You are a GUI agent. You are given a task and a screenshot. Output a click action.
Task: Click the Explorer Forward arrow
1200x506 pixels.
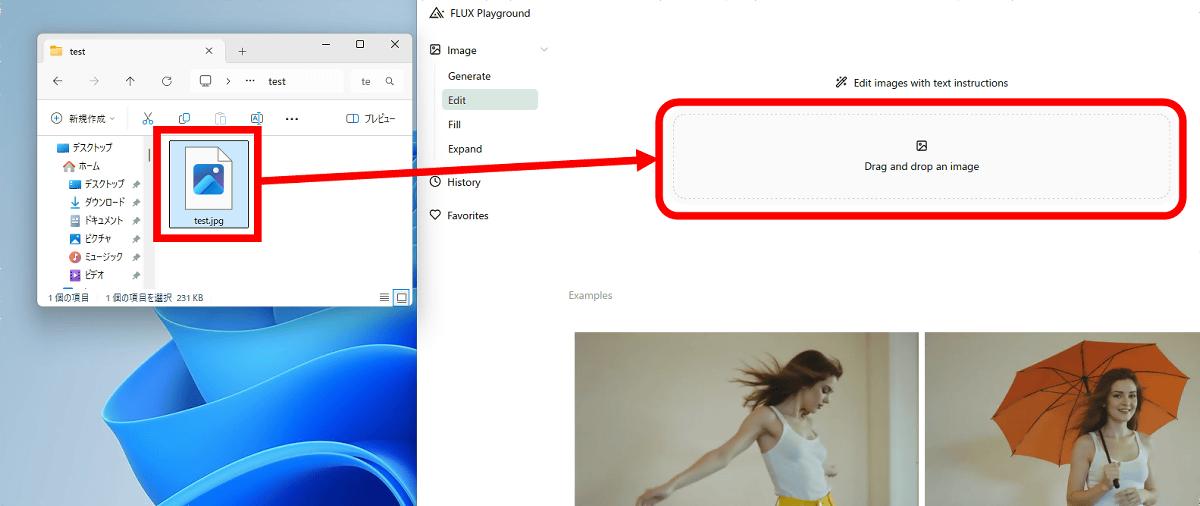[94, 81]
